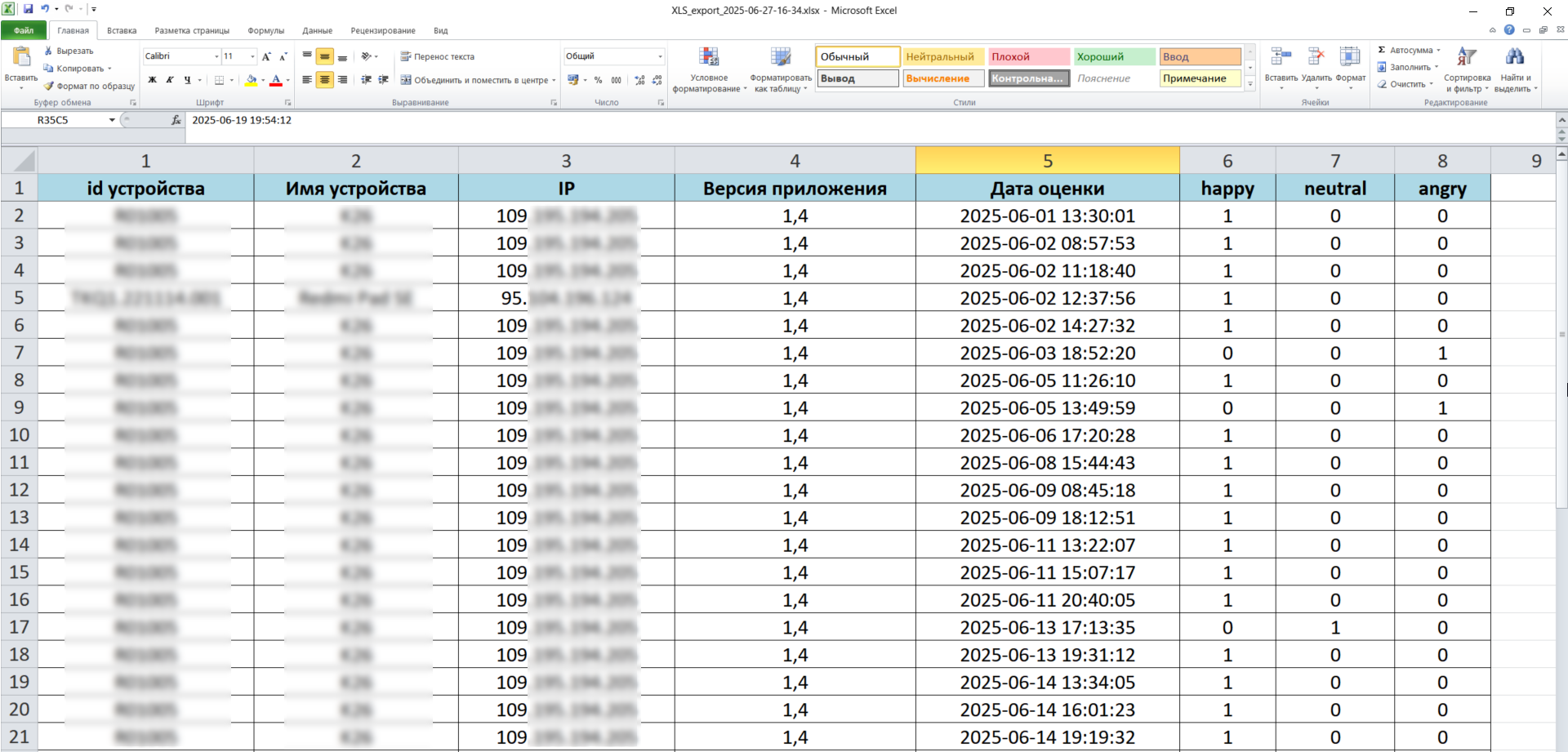Screen dimensions: 1568x752
Task: Toggle bottom vertical alignment
Action: tap(342, 56)
